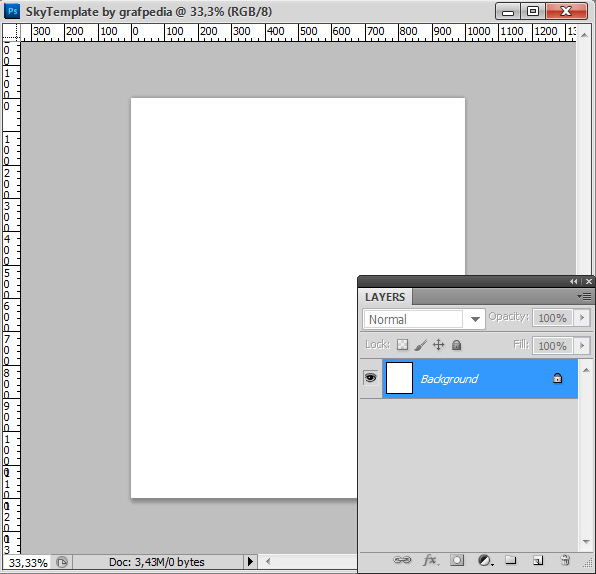596x574 pixels.
Task: Toggle lock position icon
Action: tap(438, 345)
